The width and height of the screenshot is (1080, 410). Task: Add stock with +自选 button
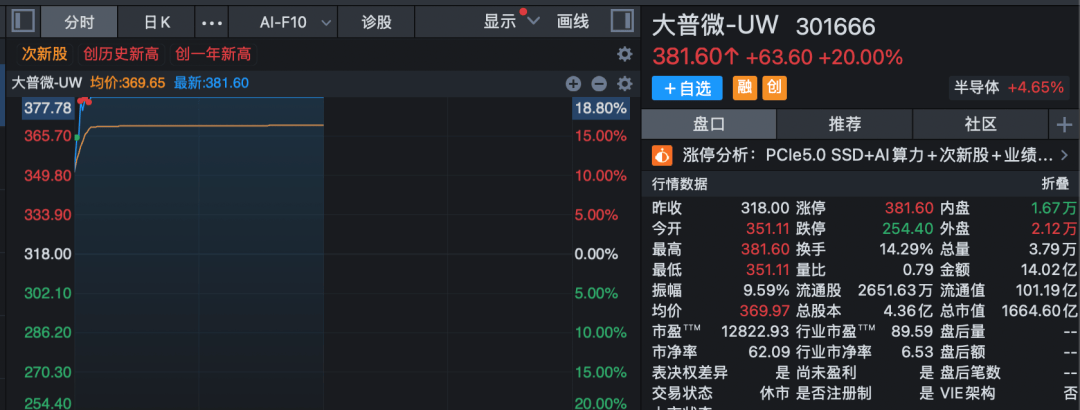(x=687, y=88)
